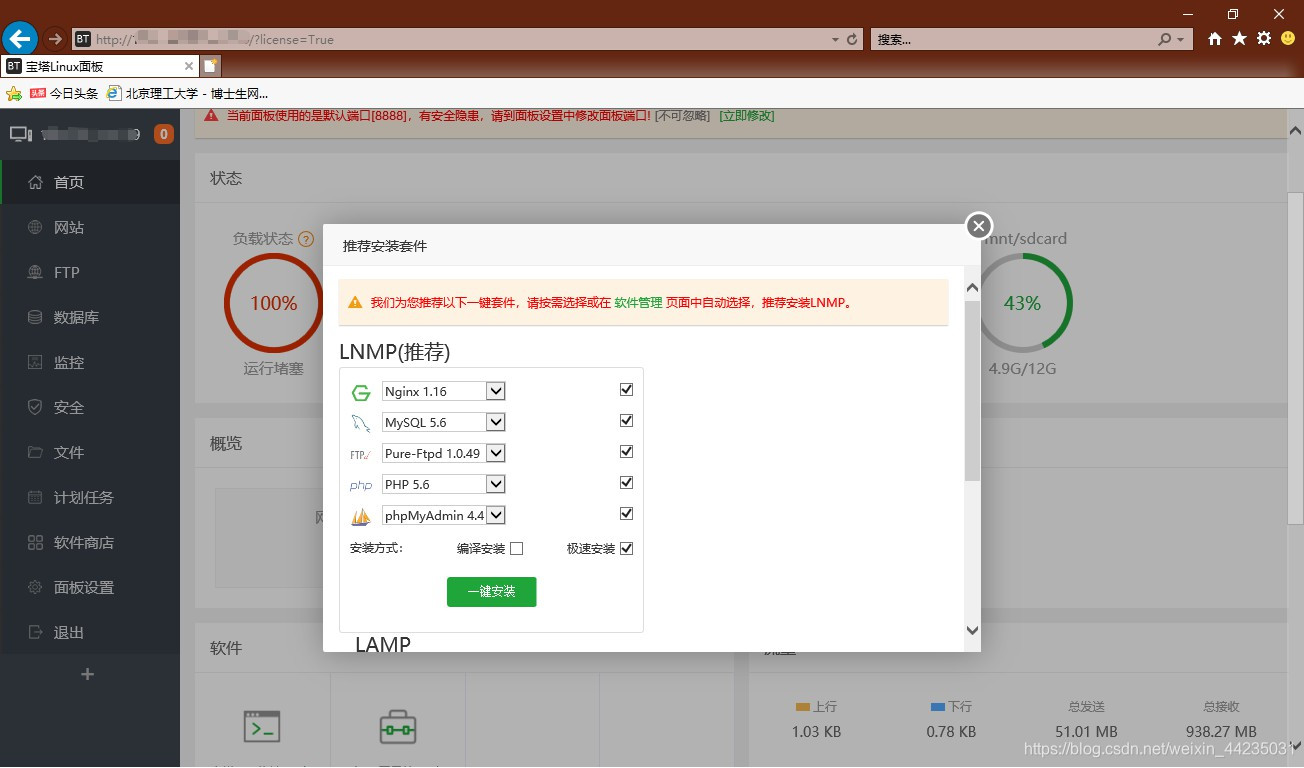Click the 一键安装 button
Image resolution: width=1304 pixels, height=768 pixels.
[491, 592]
